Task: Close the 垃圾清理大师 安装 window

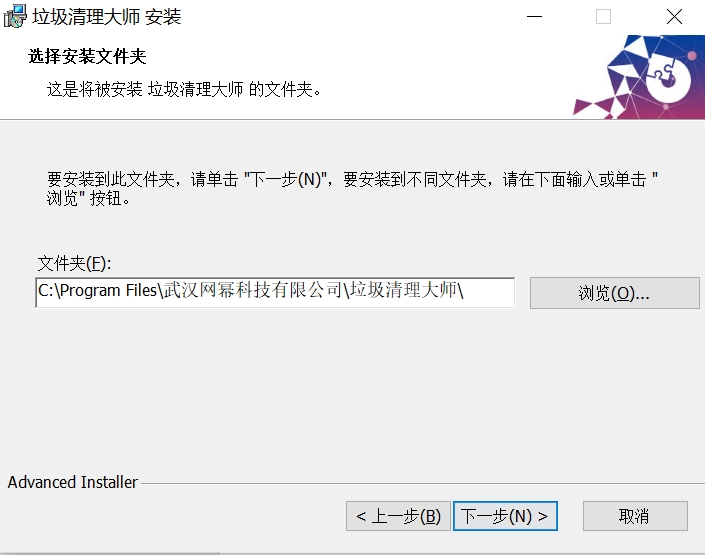Action: 674,17
